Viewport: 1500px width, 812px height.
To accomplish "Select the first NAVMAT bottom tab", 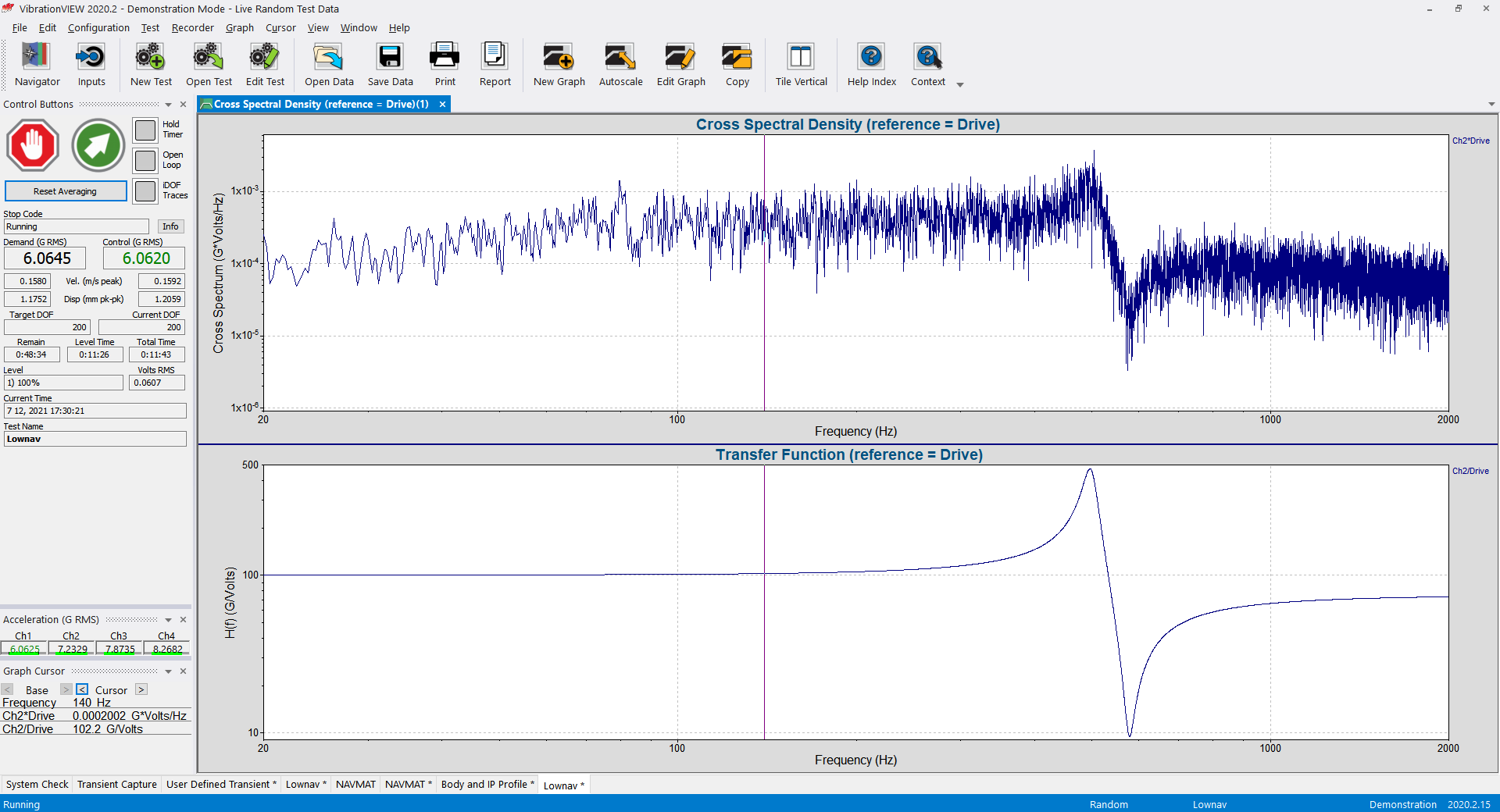I will click(355, 785).
